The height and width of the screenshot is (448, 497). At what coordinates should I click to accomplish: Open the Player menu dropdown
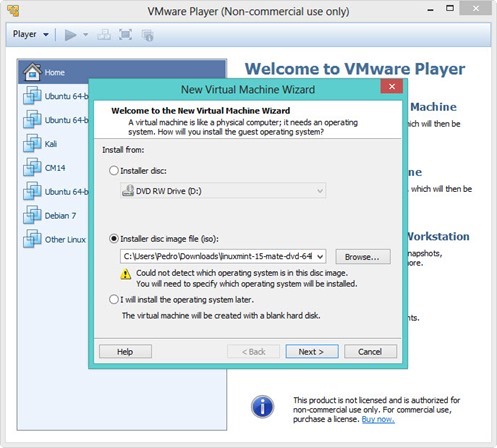coord(31,34)
